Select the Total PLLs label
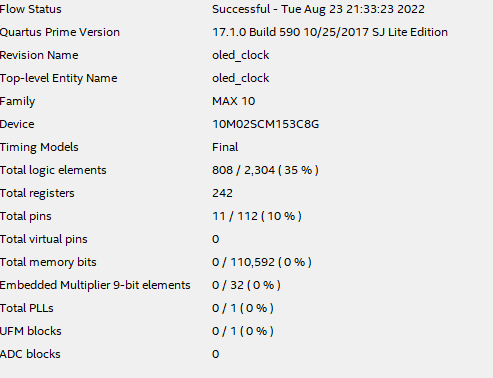 click(27, 308)
